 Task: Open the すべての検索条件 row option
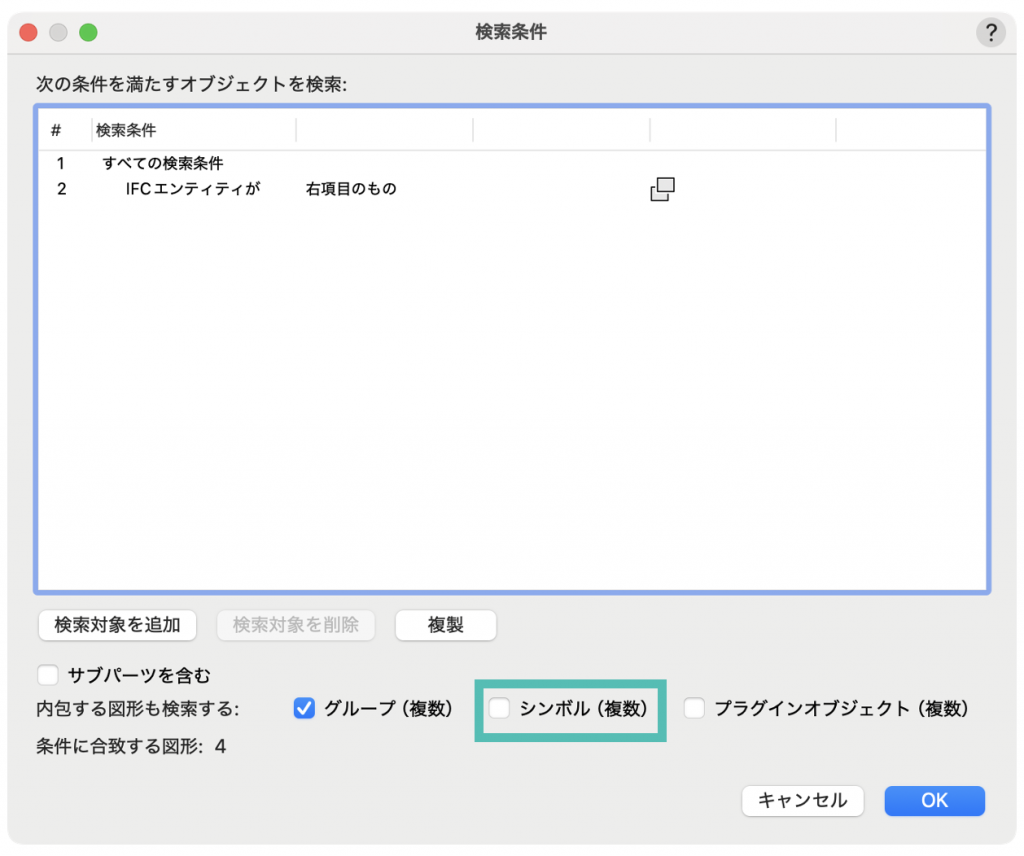163,163
